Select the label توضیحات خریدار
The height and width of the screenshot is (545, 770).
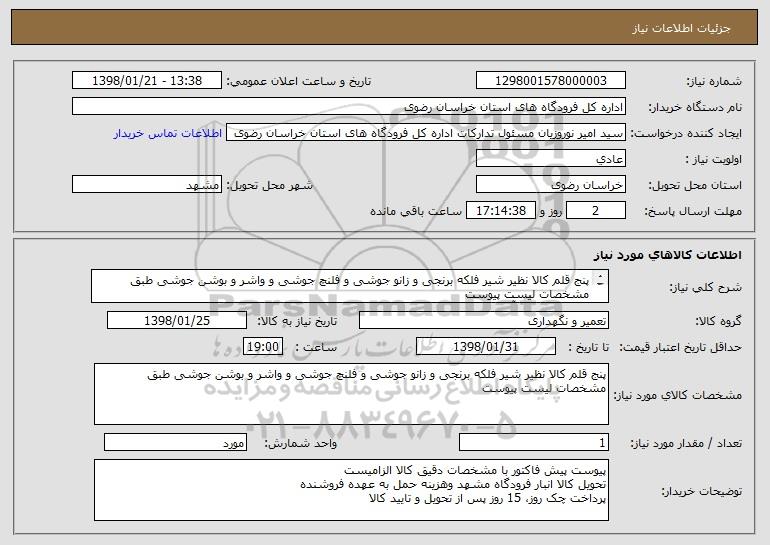pos(701,491)
